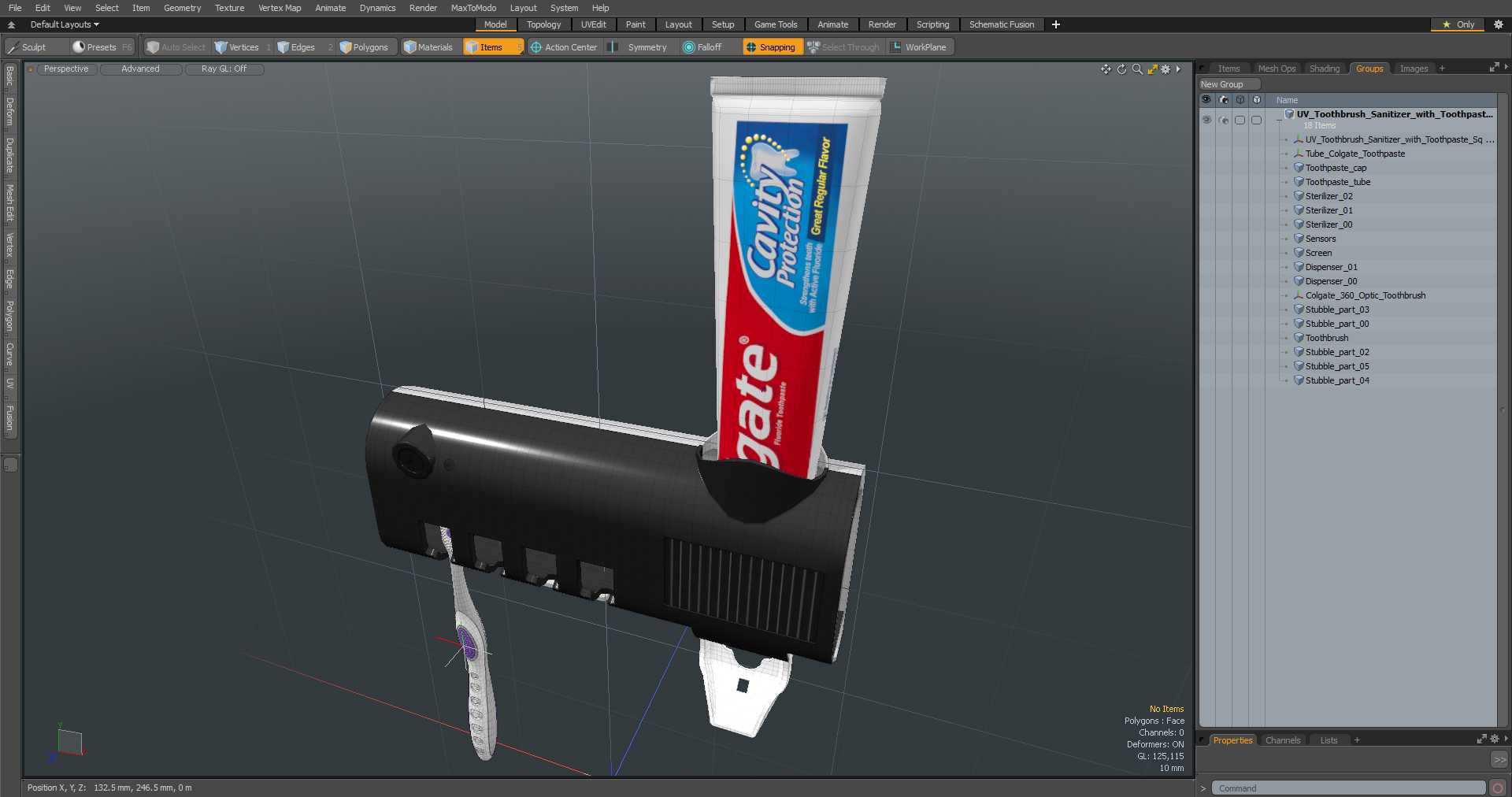The width and height of the screenshot is (1512, 797).
Task: Open the WorkPlane options
Action: (919, 47)
